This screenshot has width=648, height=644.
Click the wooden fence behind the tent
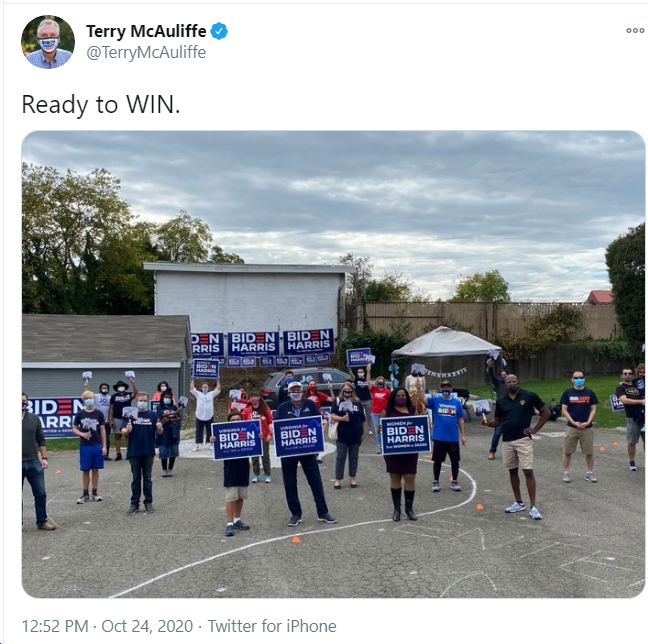pos(488,319)
